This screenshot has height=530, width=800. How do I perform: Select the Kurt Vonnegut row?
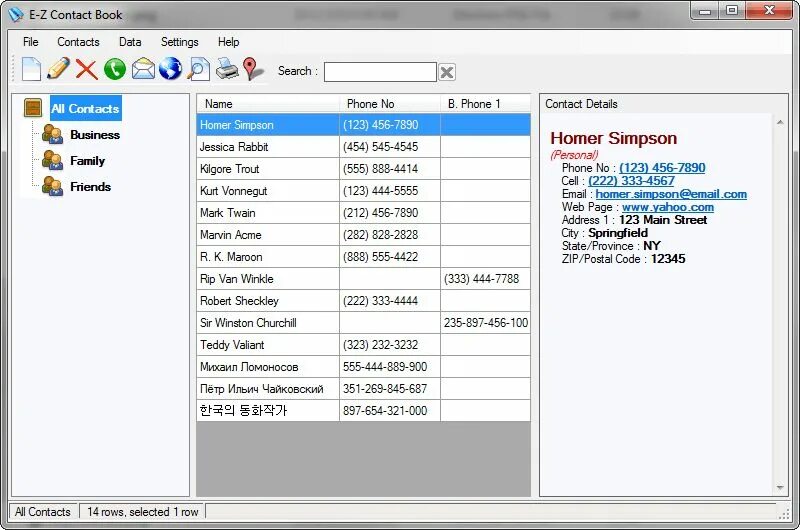pos(363,191)
